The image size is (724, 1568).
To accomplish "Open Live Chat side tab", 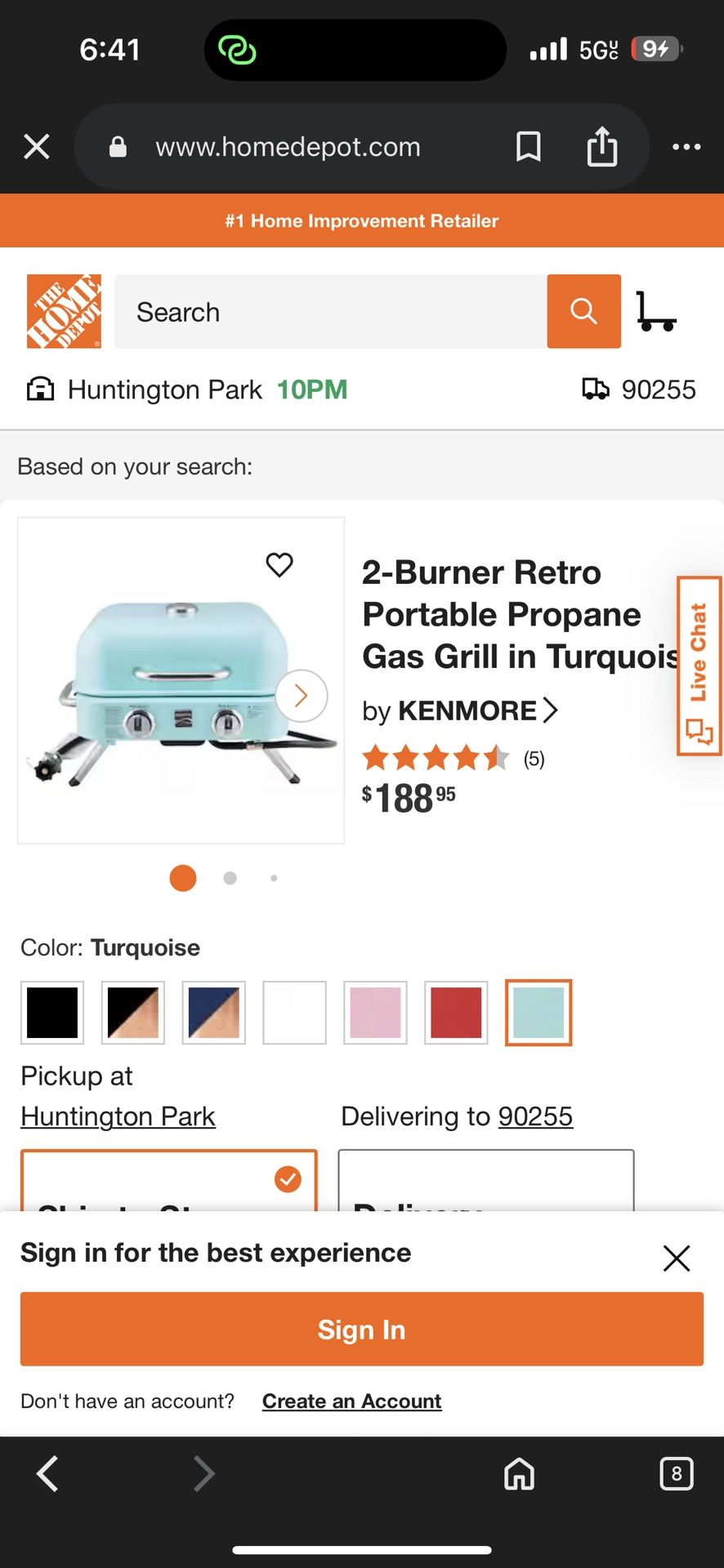I will pyautogui.click(x=699, y=666).
